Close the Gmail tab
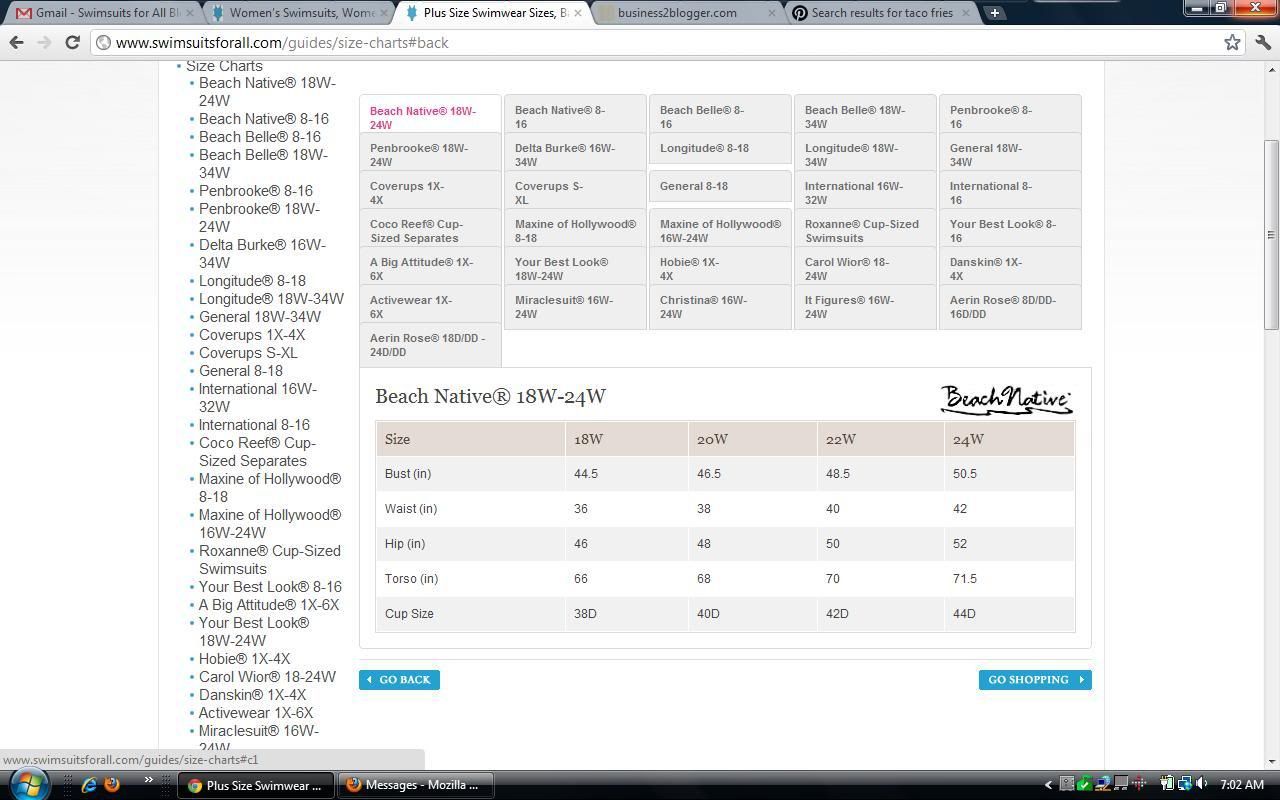The height and width of the screenshot is (800, 1280). tap(190, 13)
